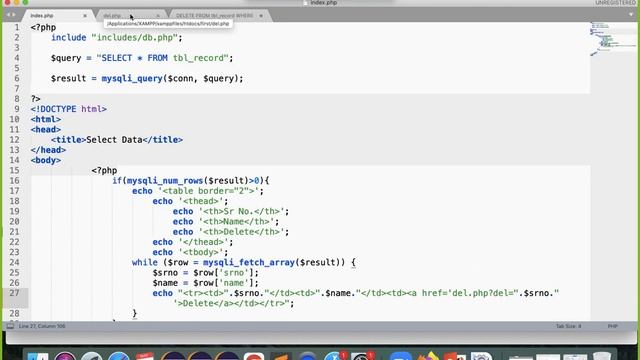
Task: Click the index.php document icon in title bar
Action: [x=306, y=3]
